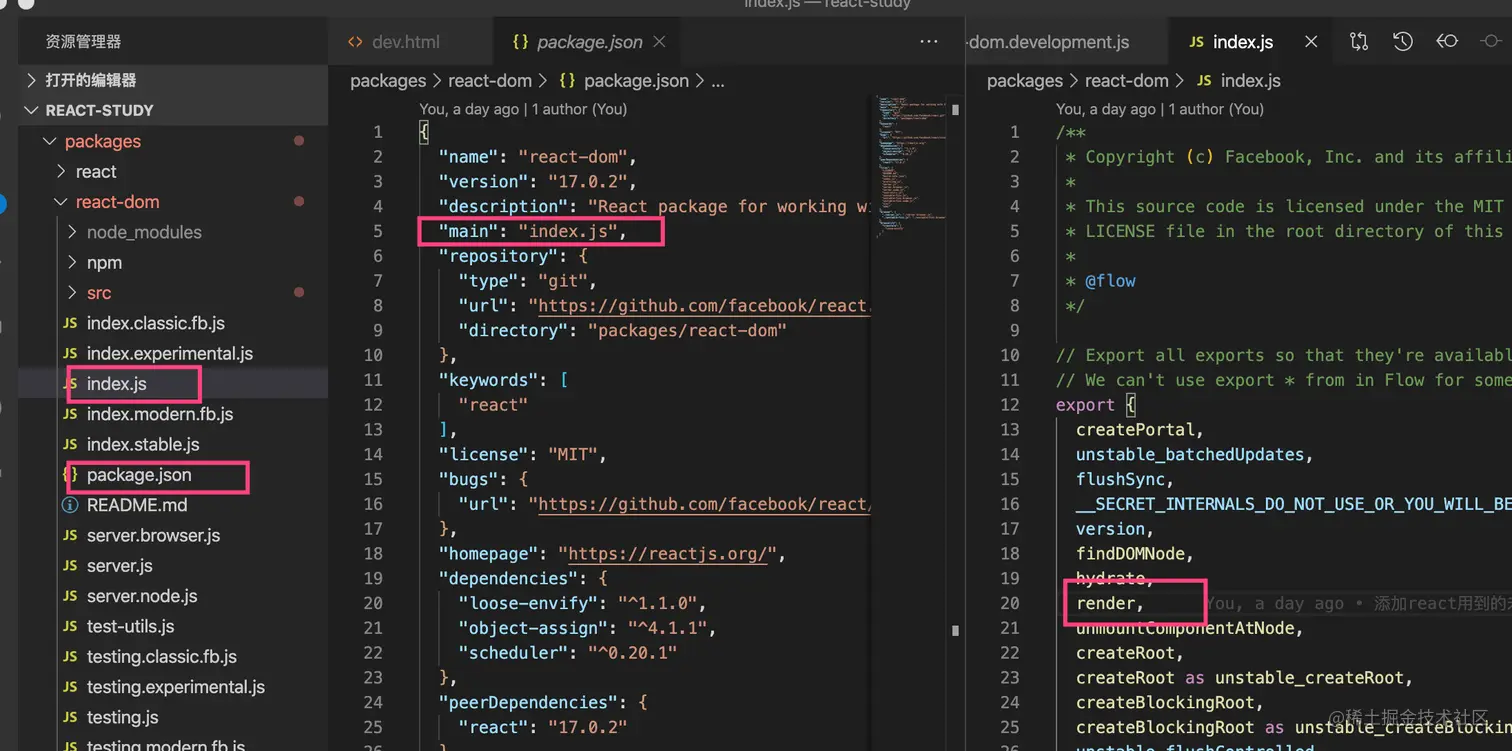The image size is (1512, 751).
Task: Follow the GitHub URL under bugs
Action: tap(704, 504)
